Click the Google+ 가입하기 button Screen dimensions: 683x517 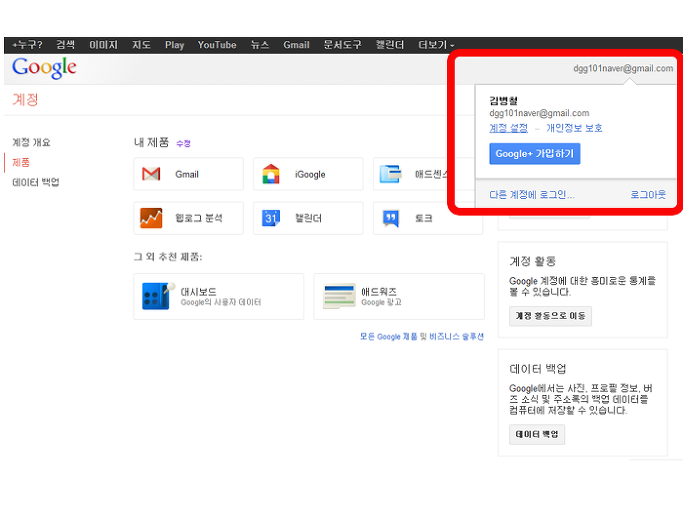534,154
